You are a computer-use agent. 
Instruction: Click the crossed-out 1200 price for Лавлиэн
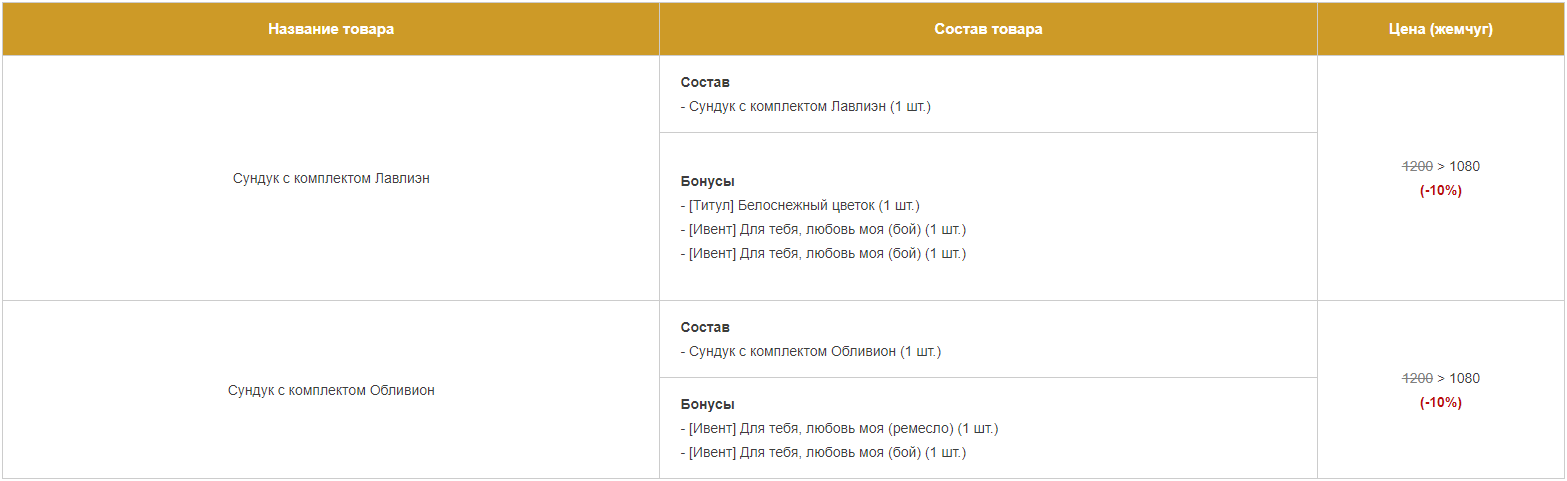click(1417, 166)
